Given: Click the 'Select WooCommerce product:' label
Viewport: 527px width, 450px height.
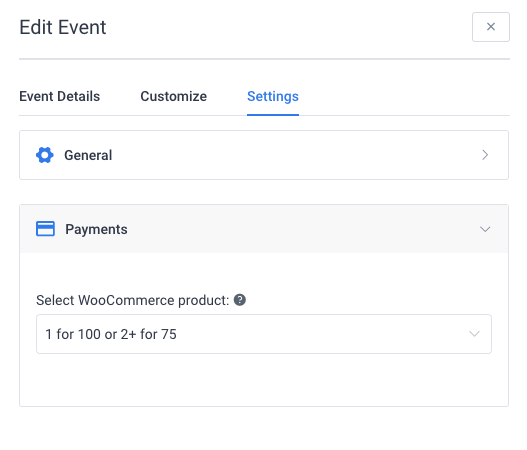Looking at the screenshot, I should coord(132,300).
